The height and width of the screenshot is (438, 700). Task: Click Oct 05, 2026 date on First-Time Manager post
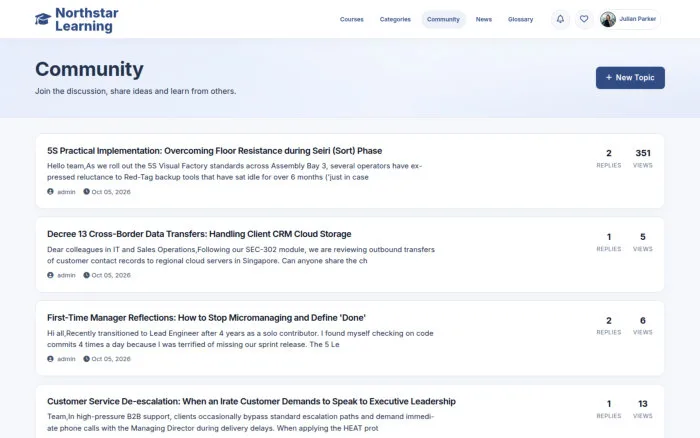tap(111, 359)
